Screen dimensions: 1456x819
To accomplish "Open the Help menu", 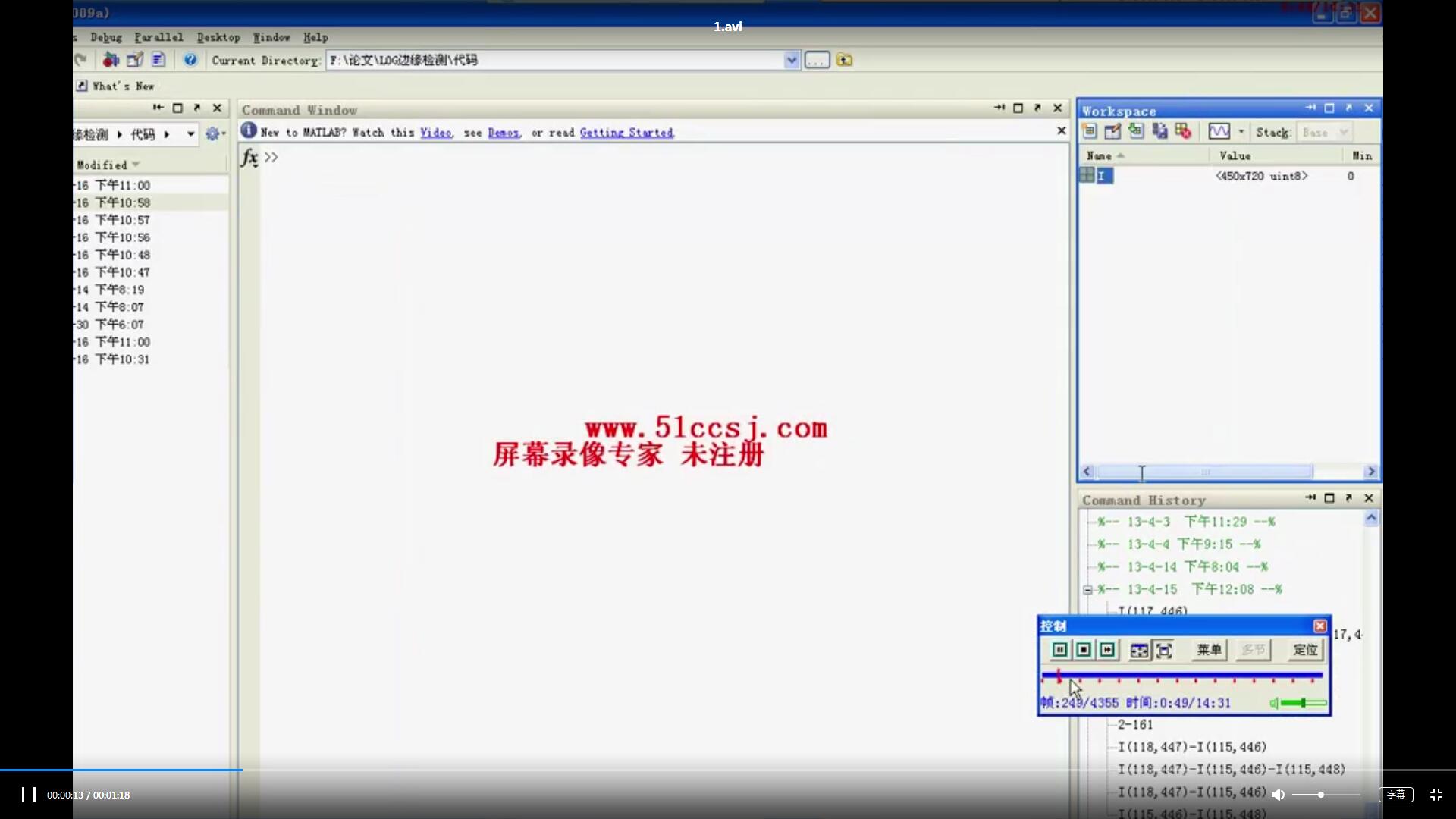I will pos(315,37).
